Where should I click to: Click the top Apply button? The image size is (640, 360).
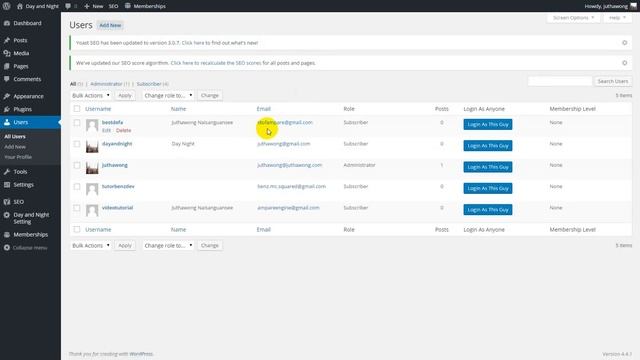(x=125, y=96)
